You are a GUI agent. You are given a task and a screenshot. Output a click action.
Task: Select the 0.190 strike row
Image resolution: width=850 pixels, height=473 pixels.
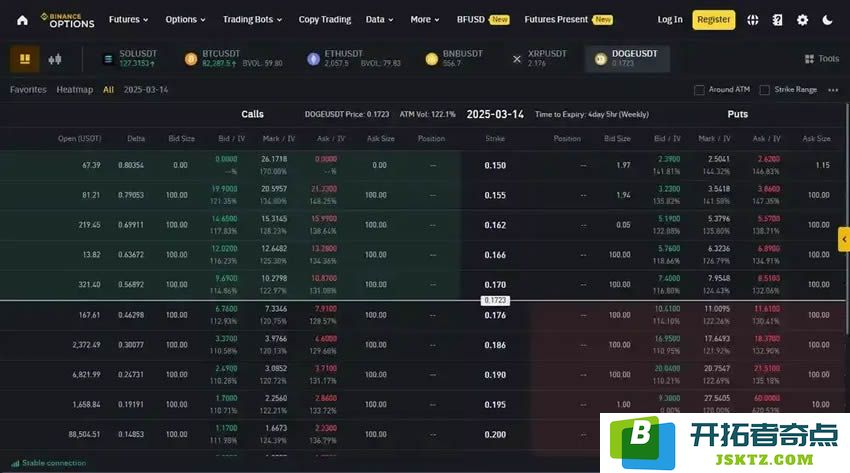423,375
